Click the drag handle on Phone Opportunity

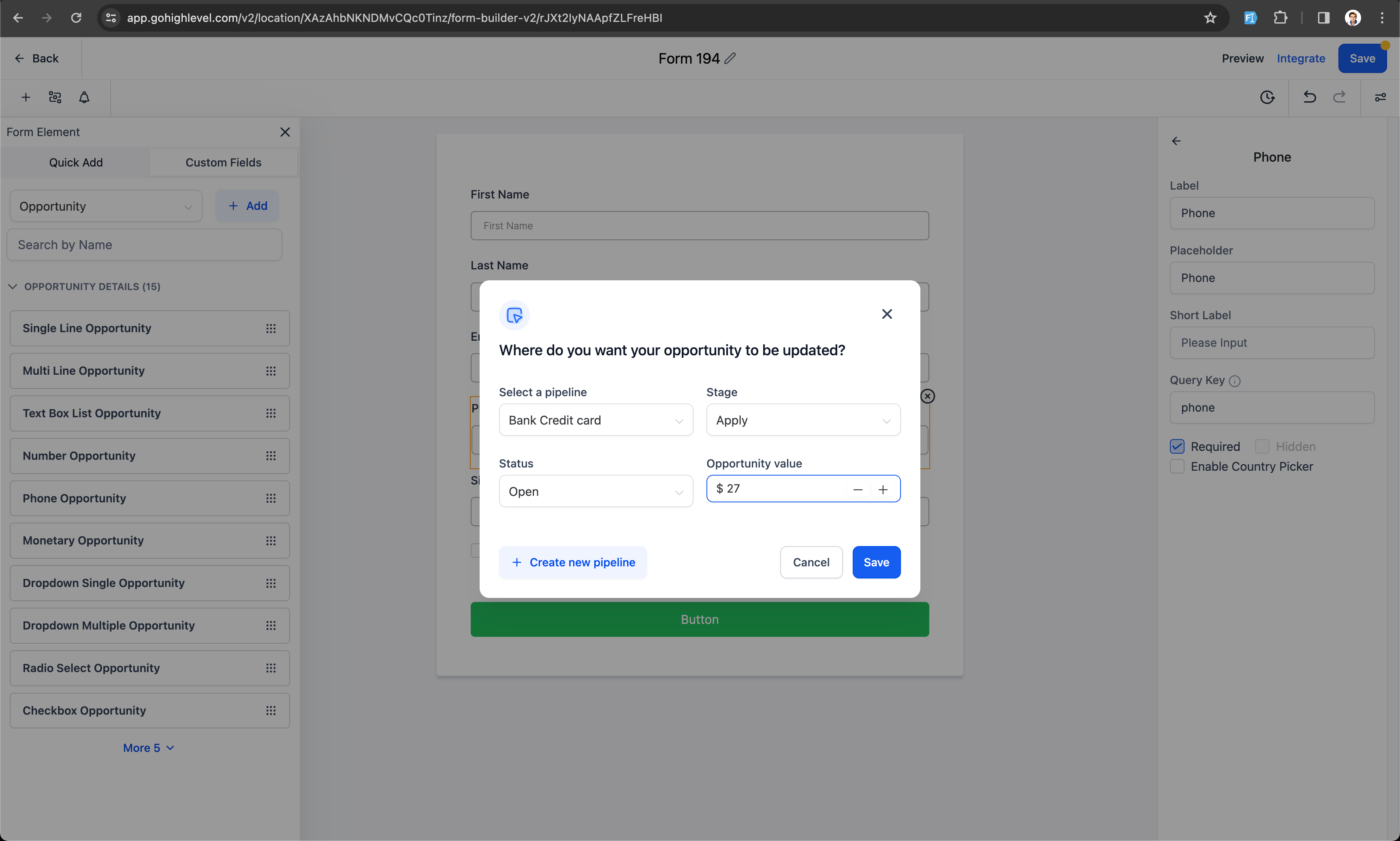click(271, 498)
